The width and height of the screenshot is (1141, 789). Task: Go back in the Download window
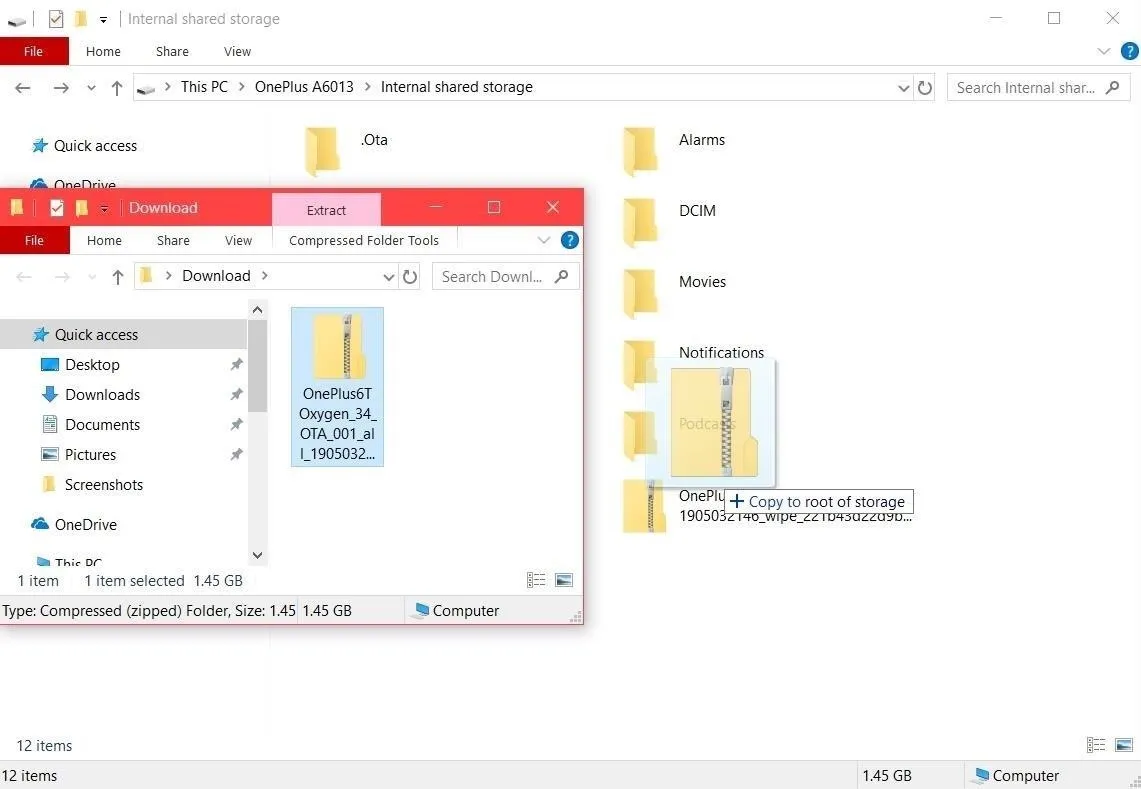(24, 277)
